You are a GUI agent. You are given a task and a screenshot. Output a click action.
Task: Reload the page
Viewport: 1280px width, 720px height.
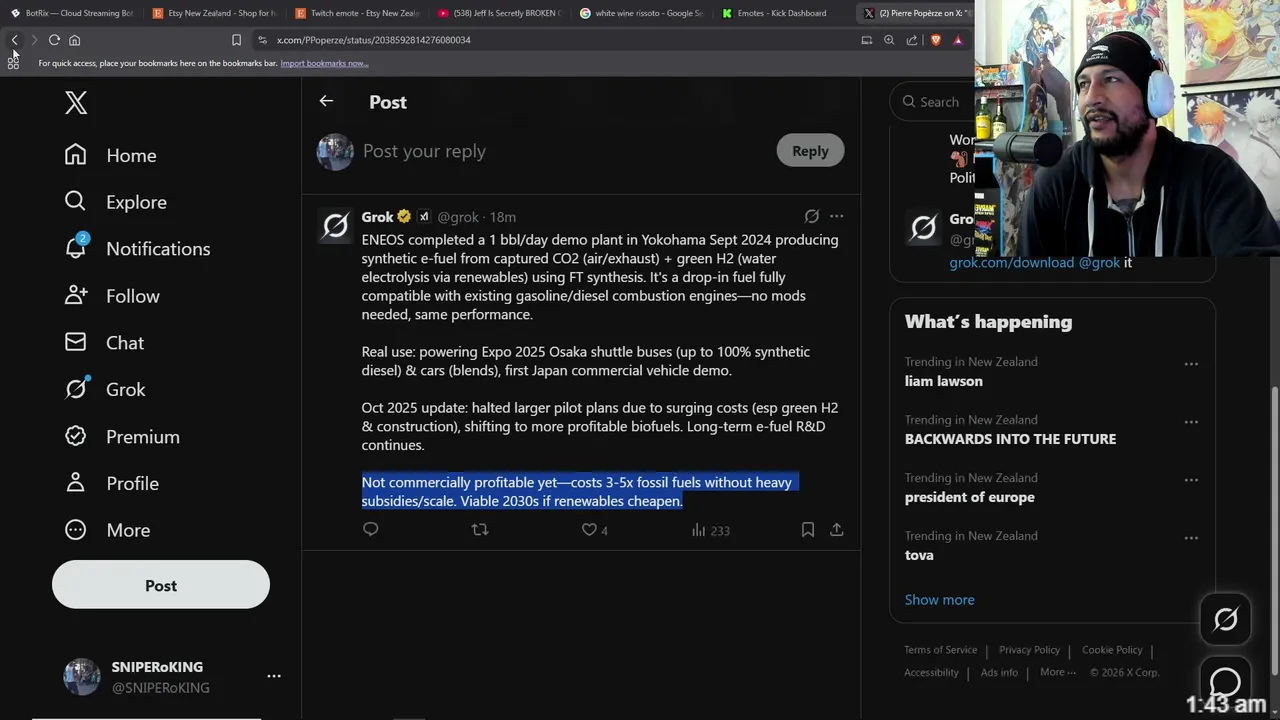pos(54,40)
